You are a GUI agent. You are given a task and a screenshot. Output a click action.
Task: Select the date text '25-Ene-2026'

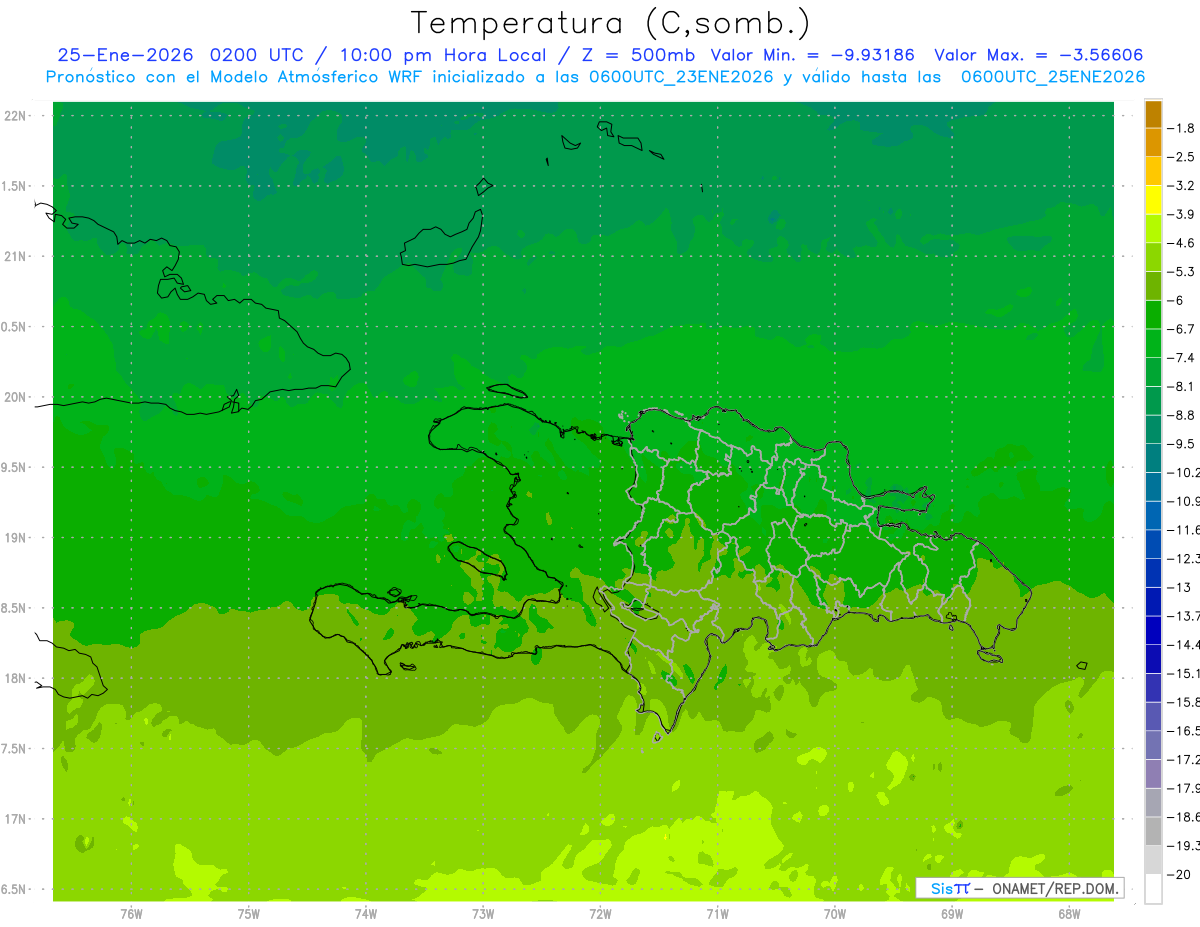tap(126, 55)
